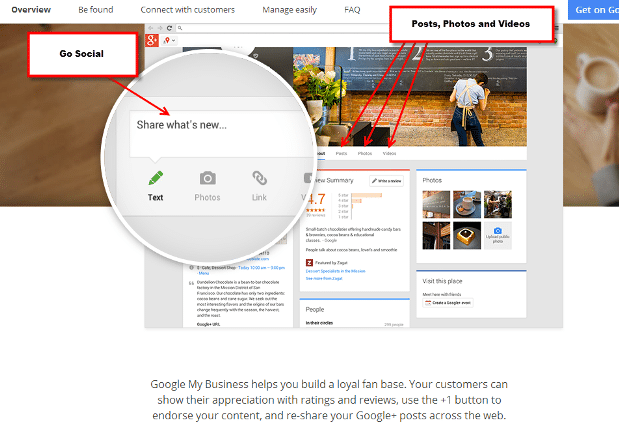Open the Be found tab
The image size is (619, 423).
(x=96, y=10)
